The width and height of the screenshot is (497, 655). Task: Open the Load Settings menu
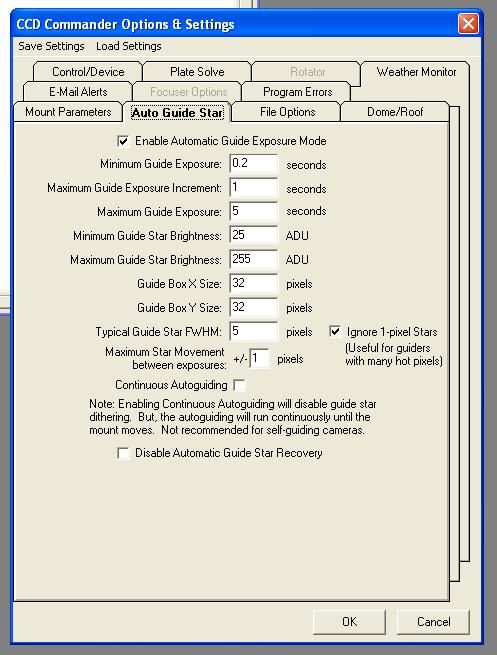coord(129,46)
